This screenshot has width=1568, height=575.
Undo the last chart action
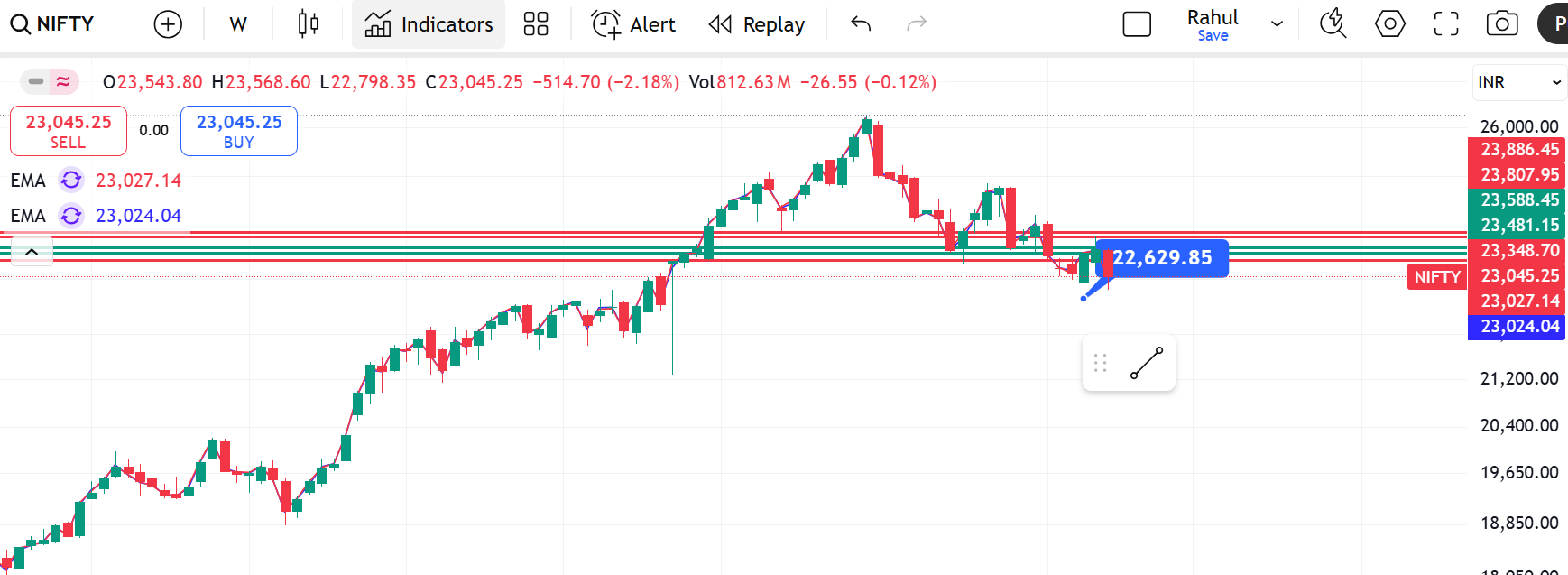pos(861,24)
